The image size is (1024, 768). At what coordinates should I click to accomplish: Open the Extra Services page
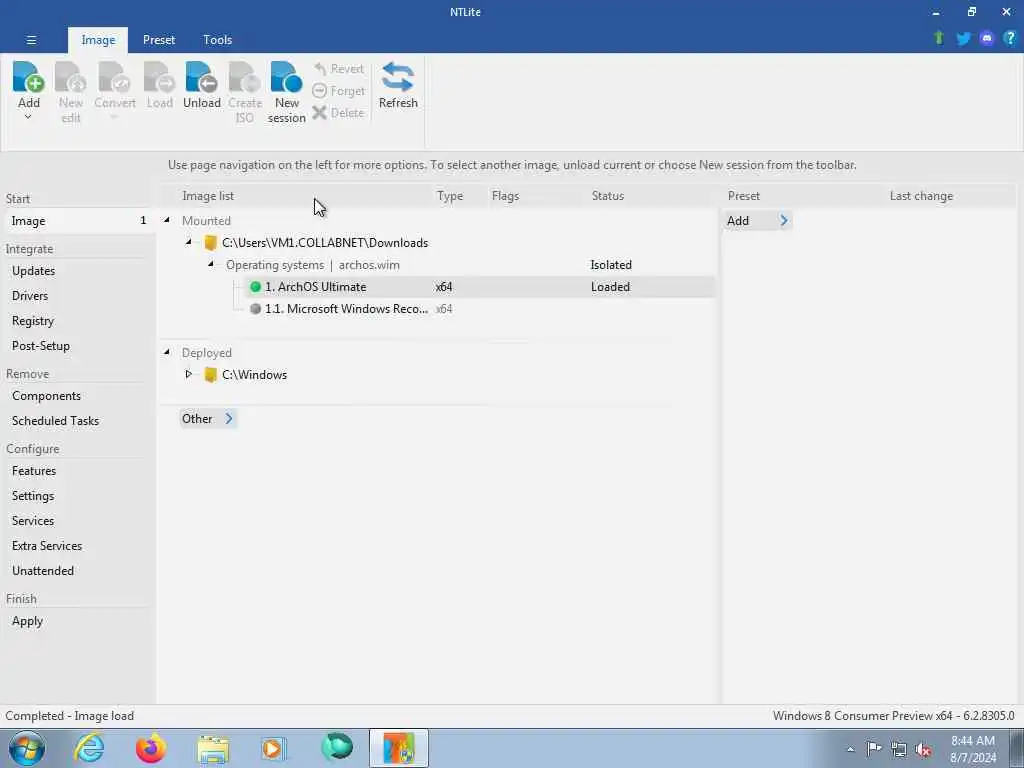[x=47, y=545]
